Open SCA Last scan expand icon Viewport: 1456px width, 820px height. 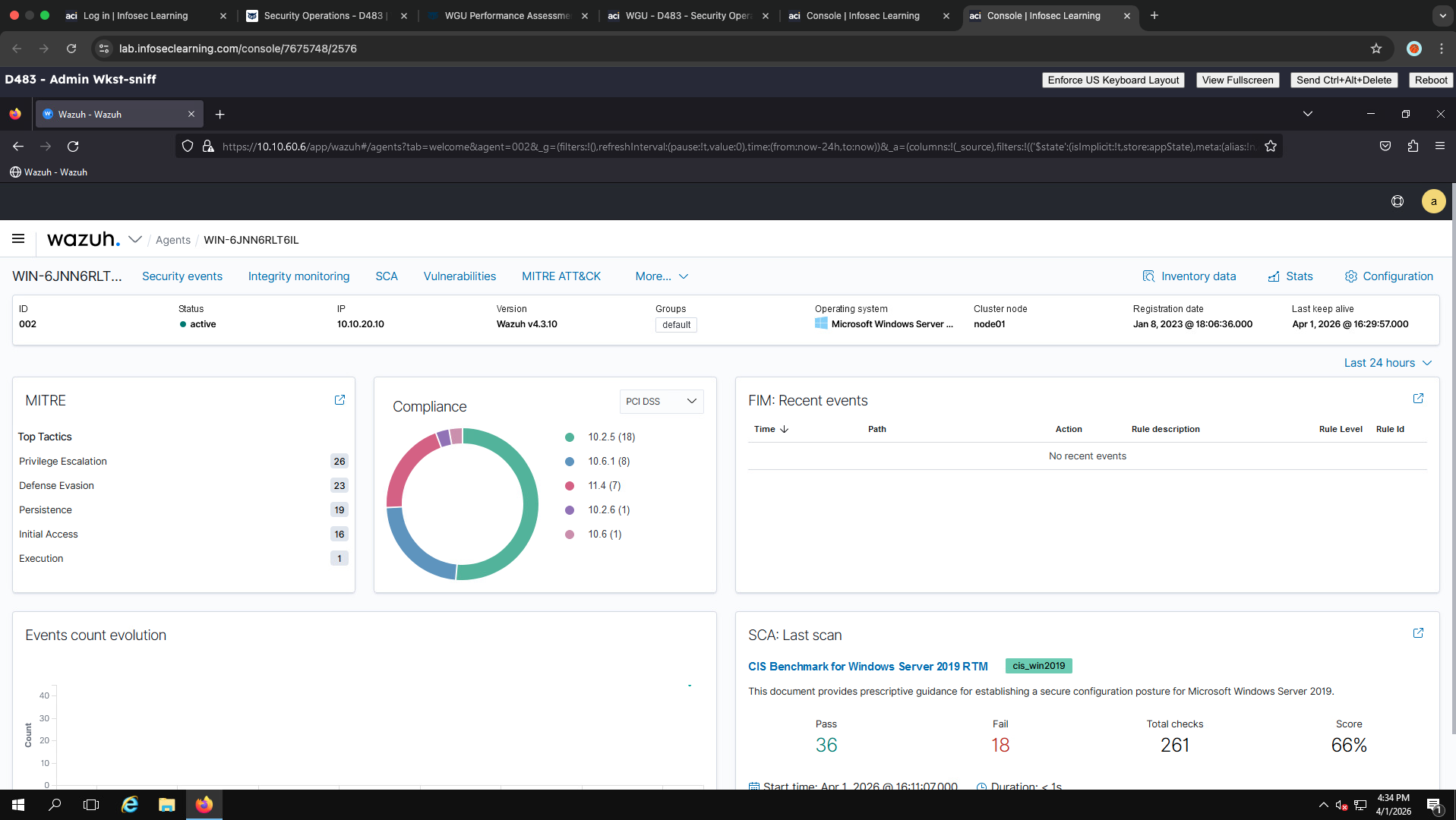click(x=1417, y=633)
